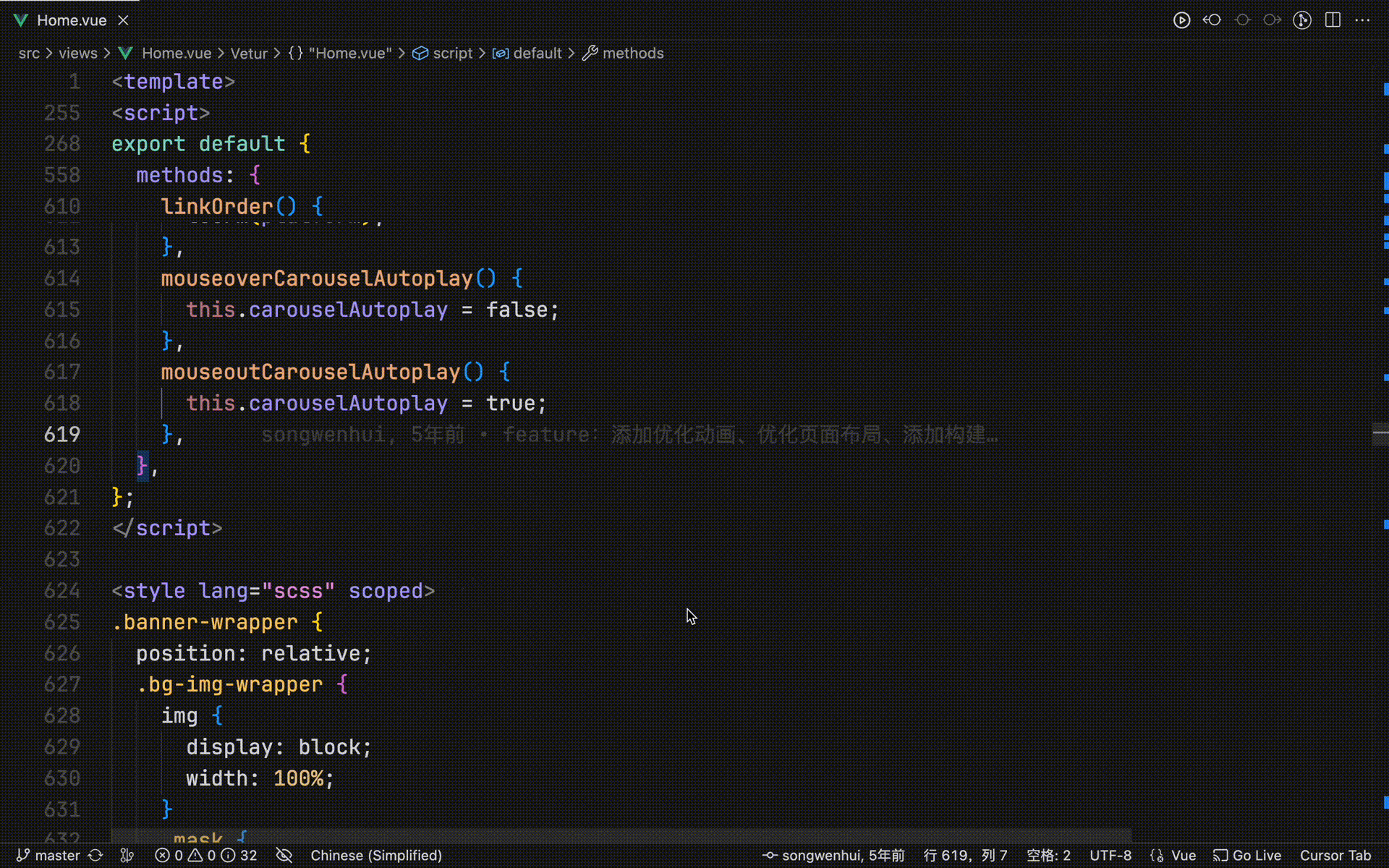Click display: block declaration

coord(279,746)
